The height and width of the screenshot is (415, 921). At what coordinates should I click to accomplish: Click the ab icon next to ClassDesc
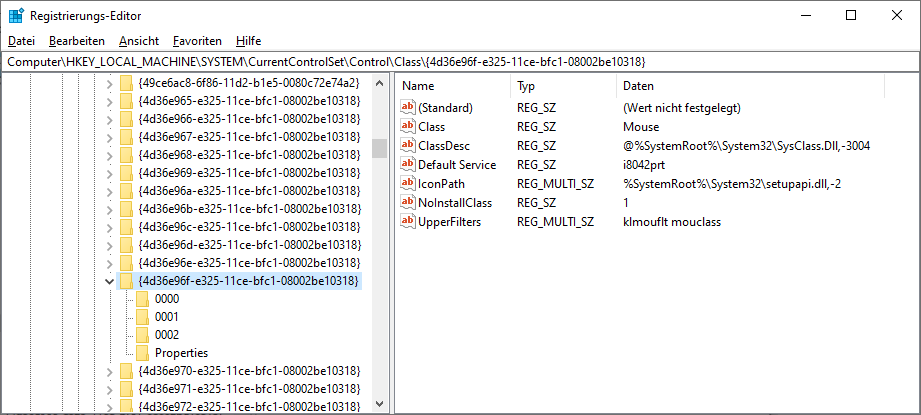407,146
